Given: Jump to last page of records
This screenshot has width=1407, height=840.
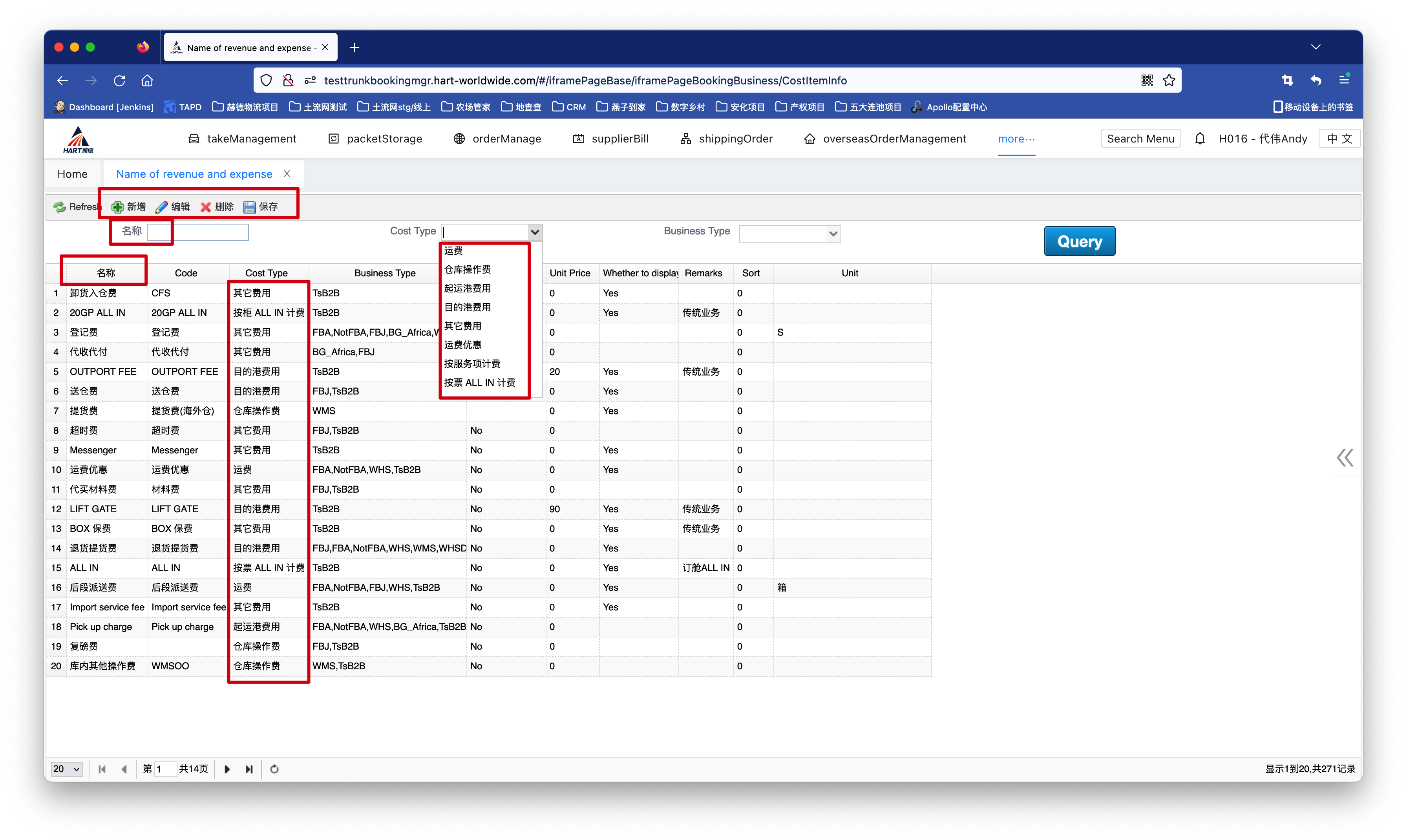Looking at the screenshot, I should click(x=249, y=769).
